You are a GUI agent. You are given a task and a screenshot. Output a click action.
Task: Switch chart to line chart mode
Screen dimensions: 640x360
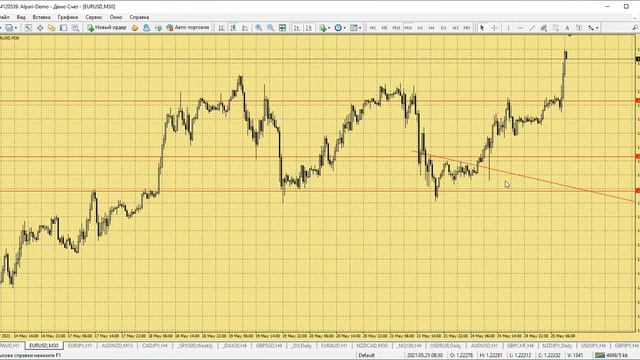245,27
